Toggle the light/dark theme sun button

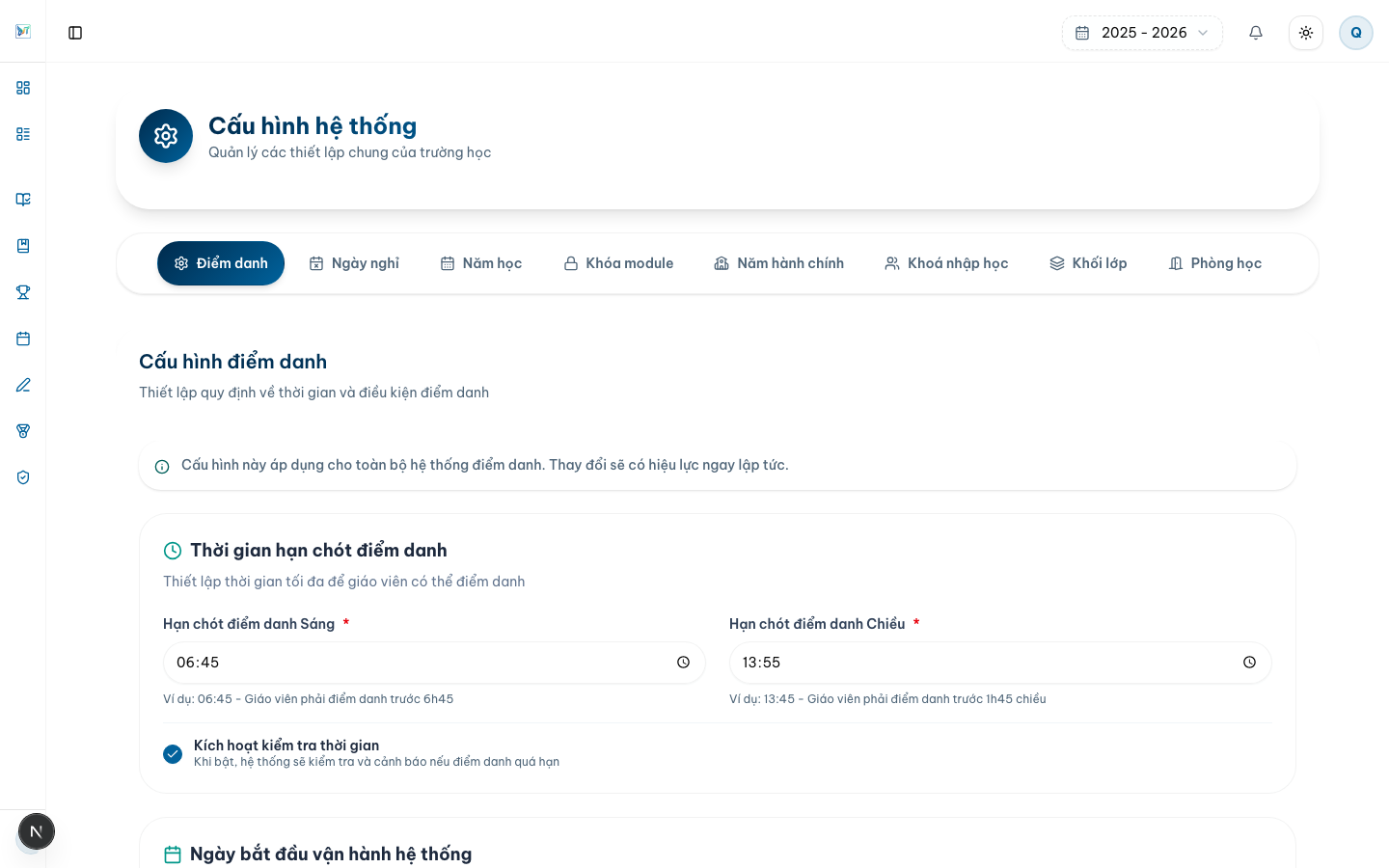point(1306,33)
